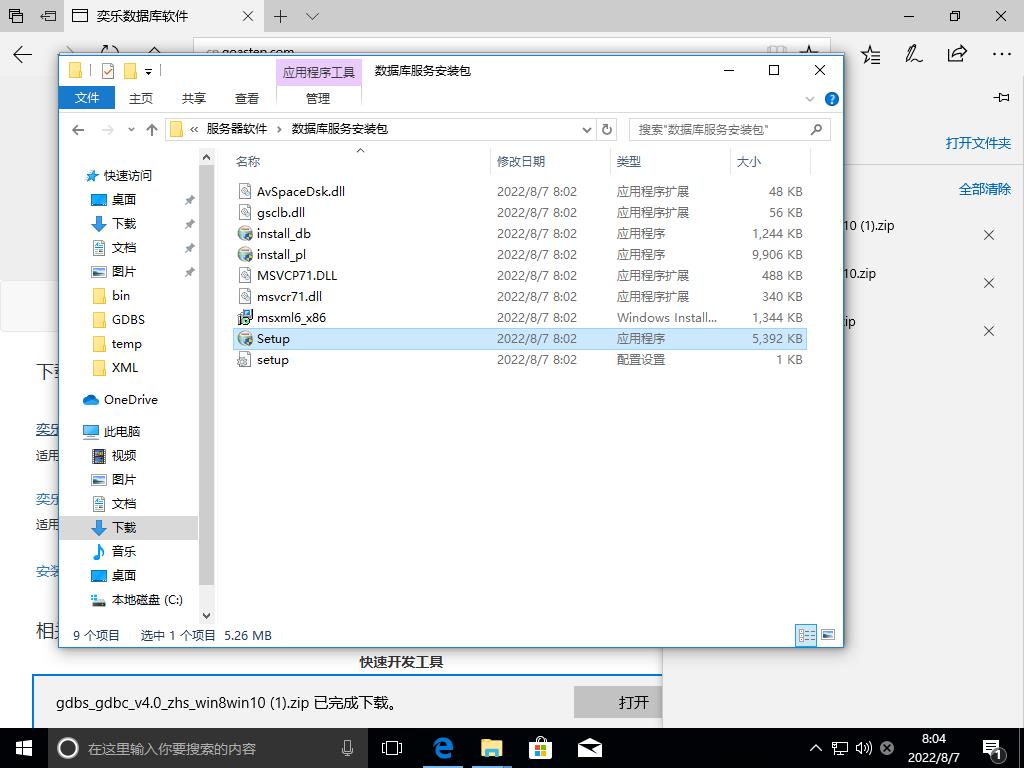The height and width of the screenshot is (768, 1024).
Task: Sort files by the 修改日期 column header
Action: tap(521, 161)
